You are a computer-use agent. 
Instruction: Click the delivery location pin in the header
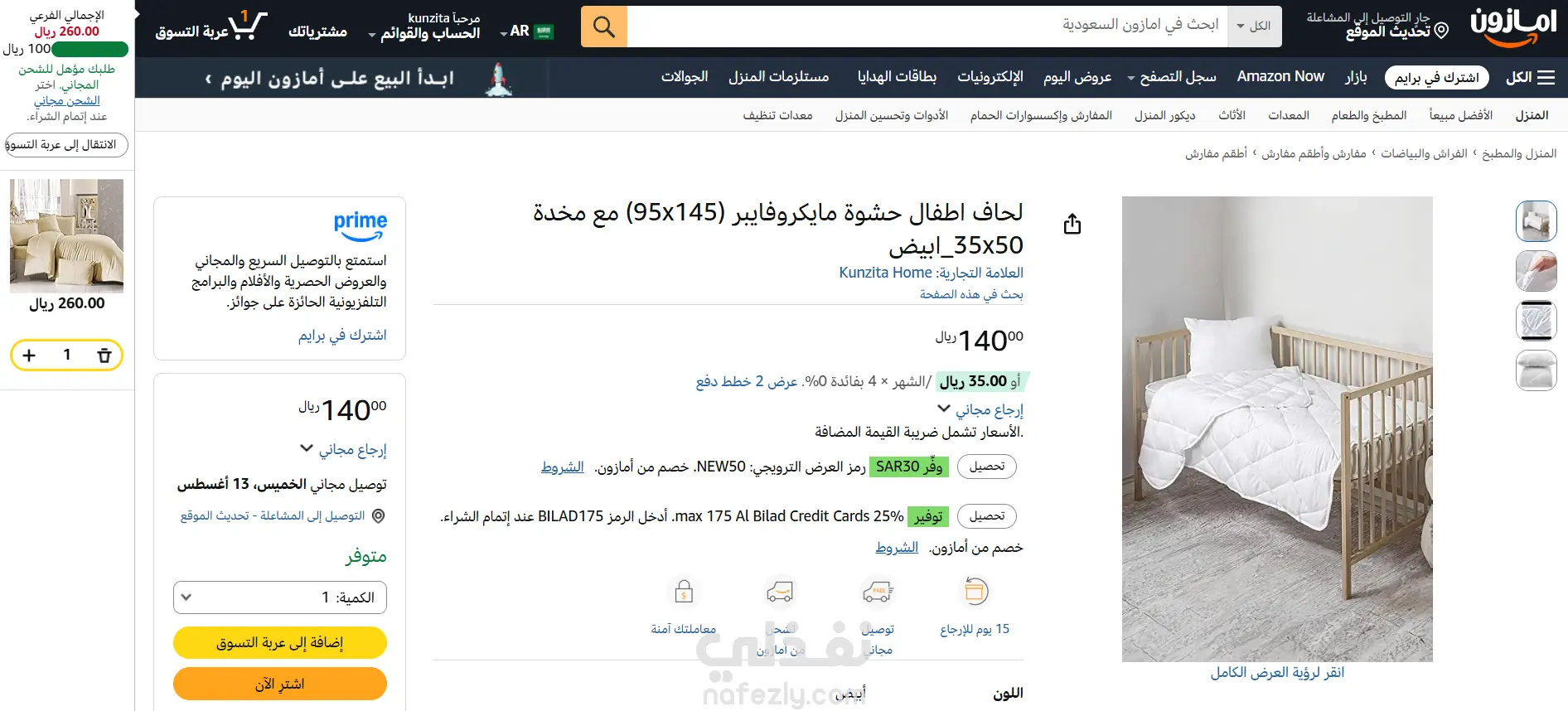pos(1441,31)
